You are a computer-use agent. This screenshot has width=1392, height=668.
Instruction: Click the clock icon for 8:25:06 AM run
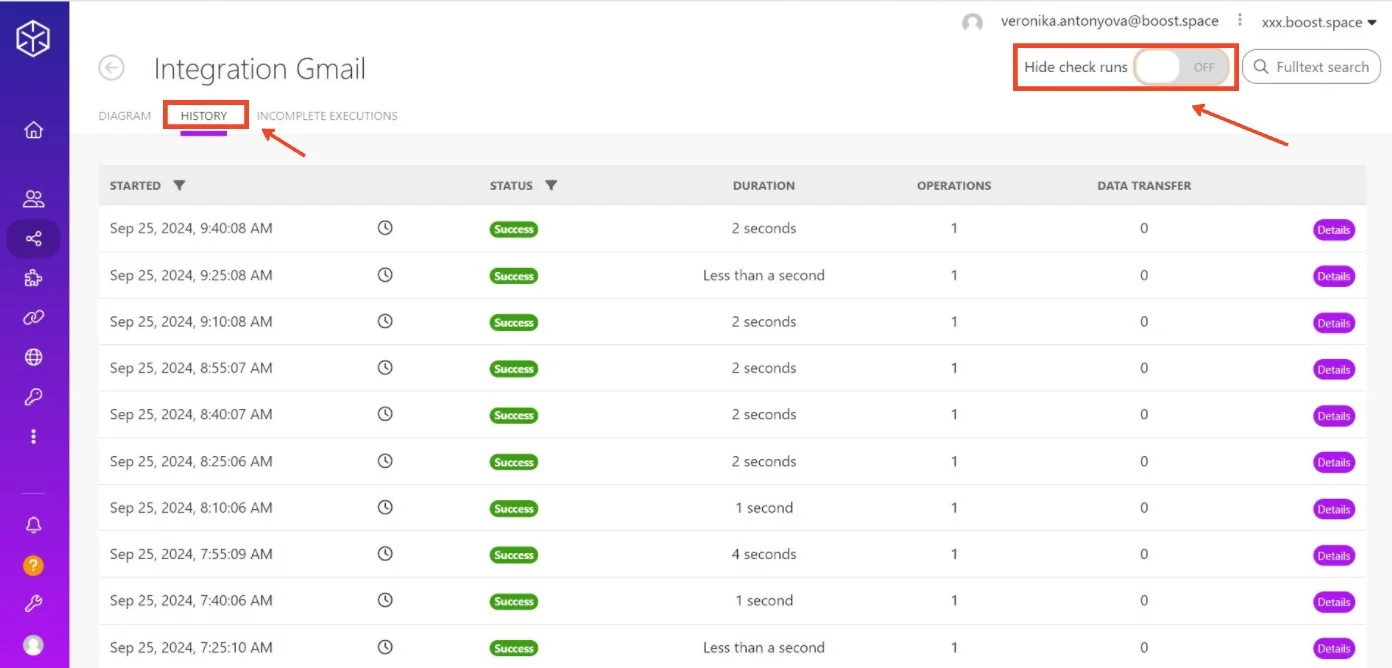coord(385,461)
